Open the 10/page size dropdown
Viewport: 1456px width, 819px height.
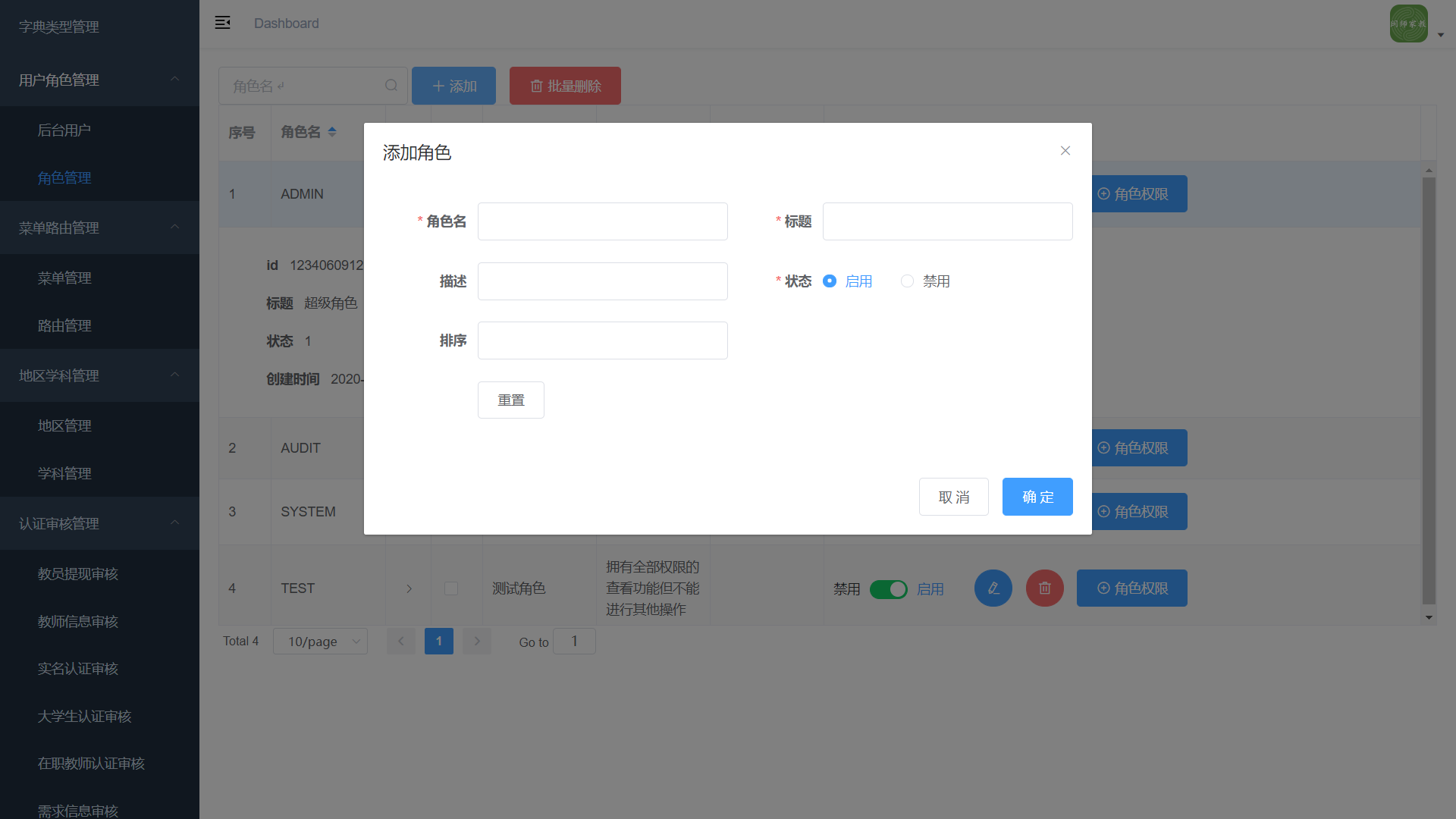(x=320, y=642)
